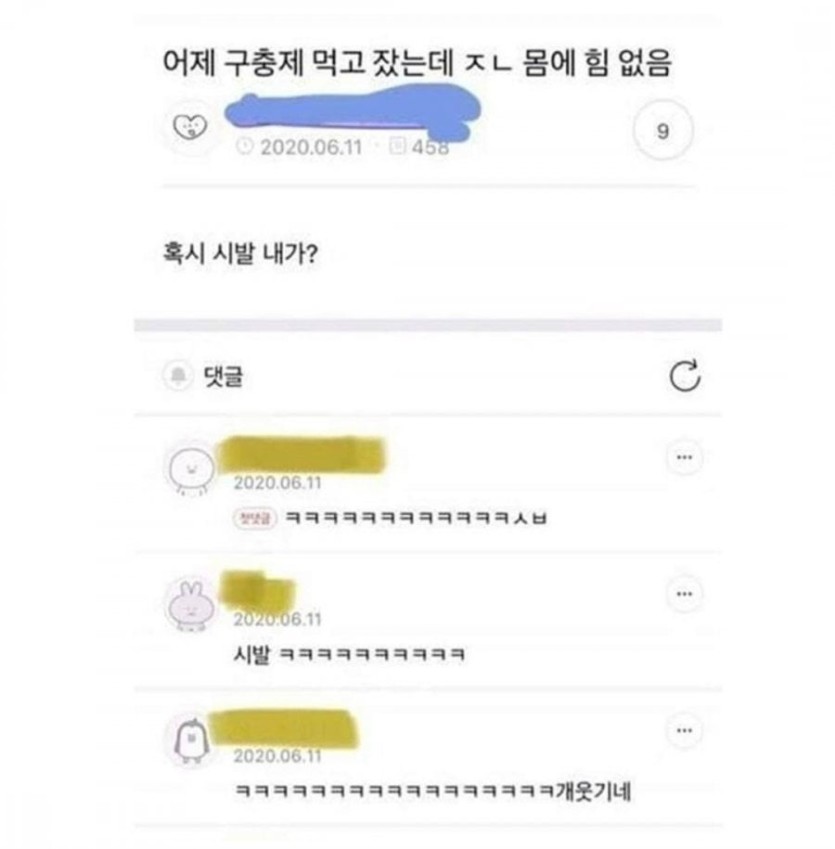Click the third comment text 개웃기네
This screenshot has width=835, height=849.
pyautogui.click(x=593, y=791)
